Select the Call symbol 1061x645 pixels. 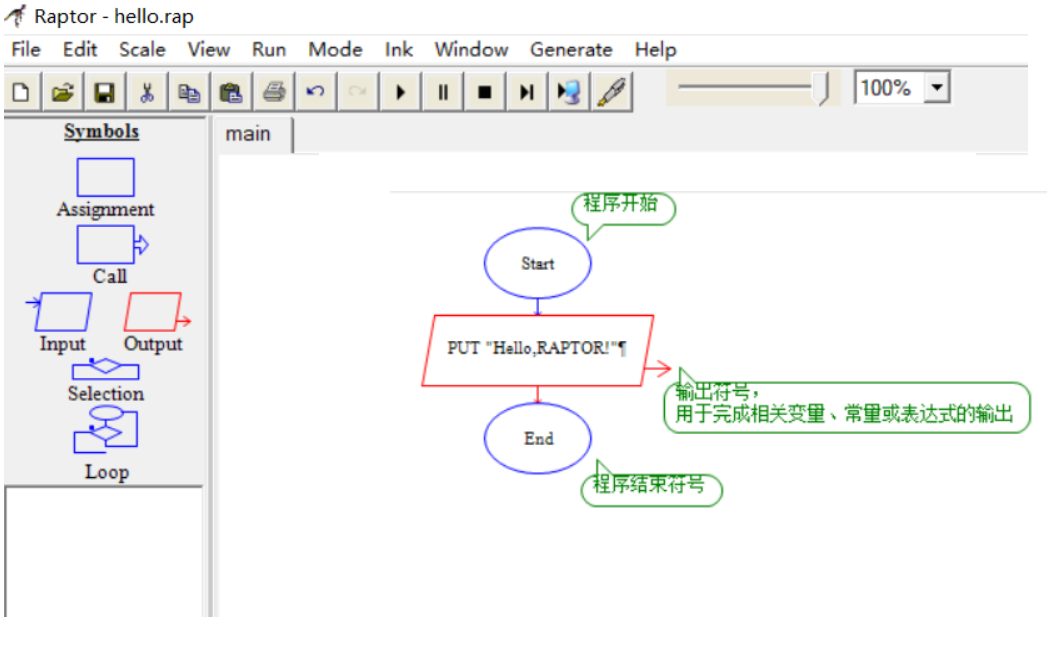click(112, 244)
